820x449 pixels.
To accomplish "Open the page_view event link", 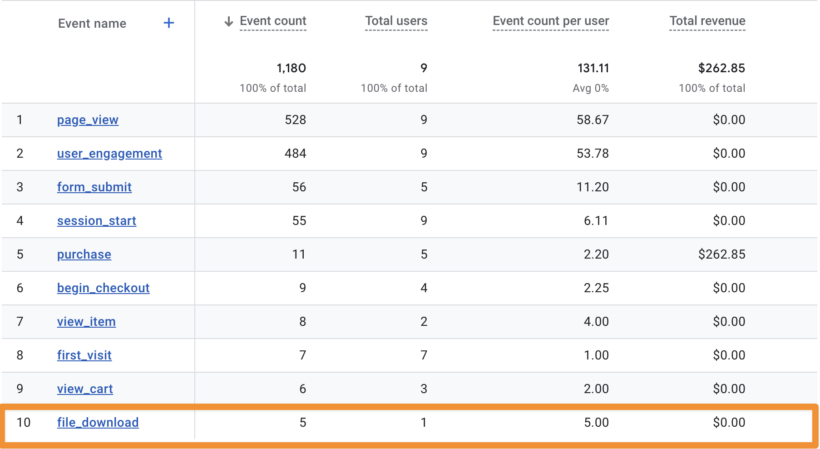I will coord(88,120).
